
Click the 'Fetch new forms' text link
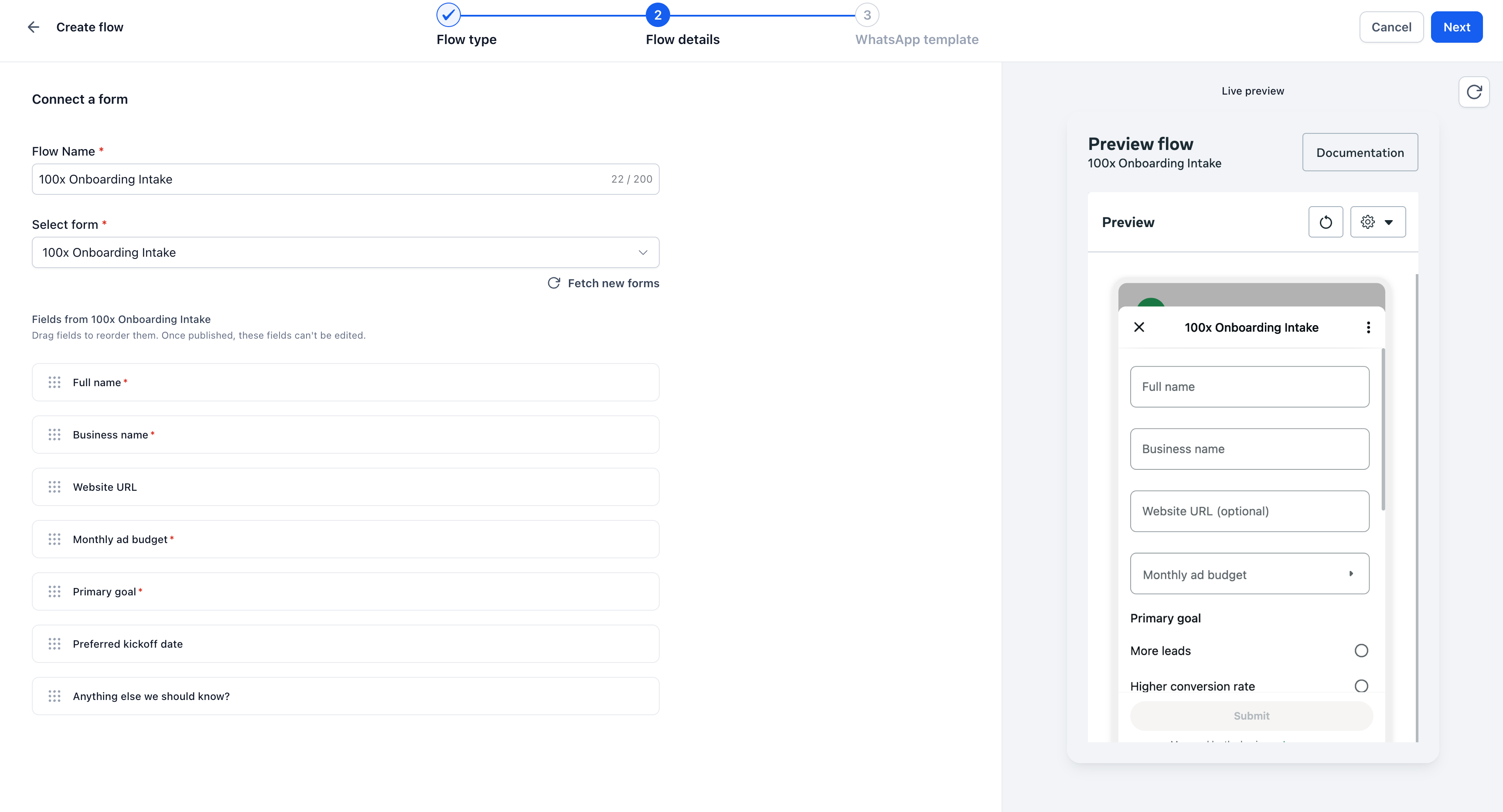[613, 283]
